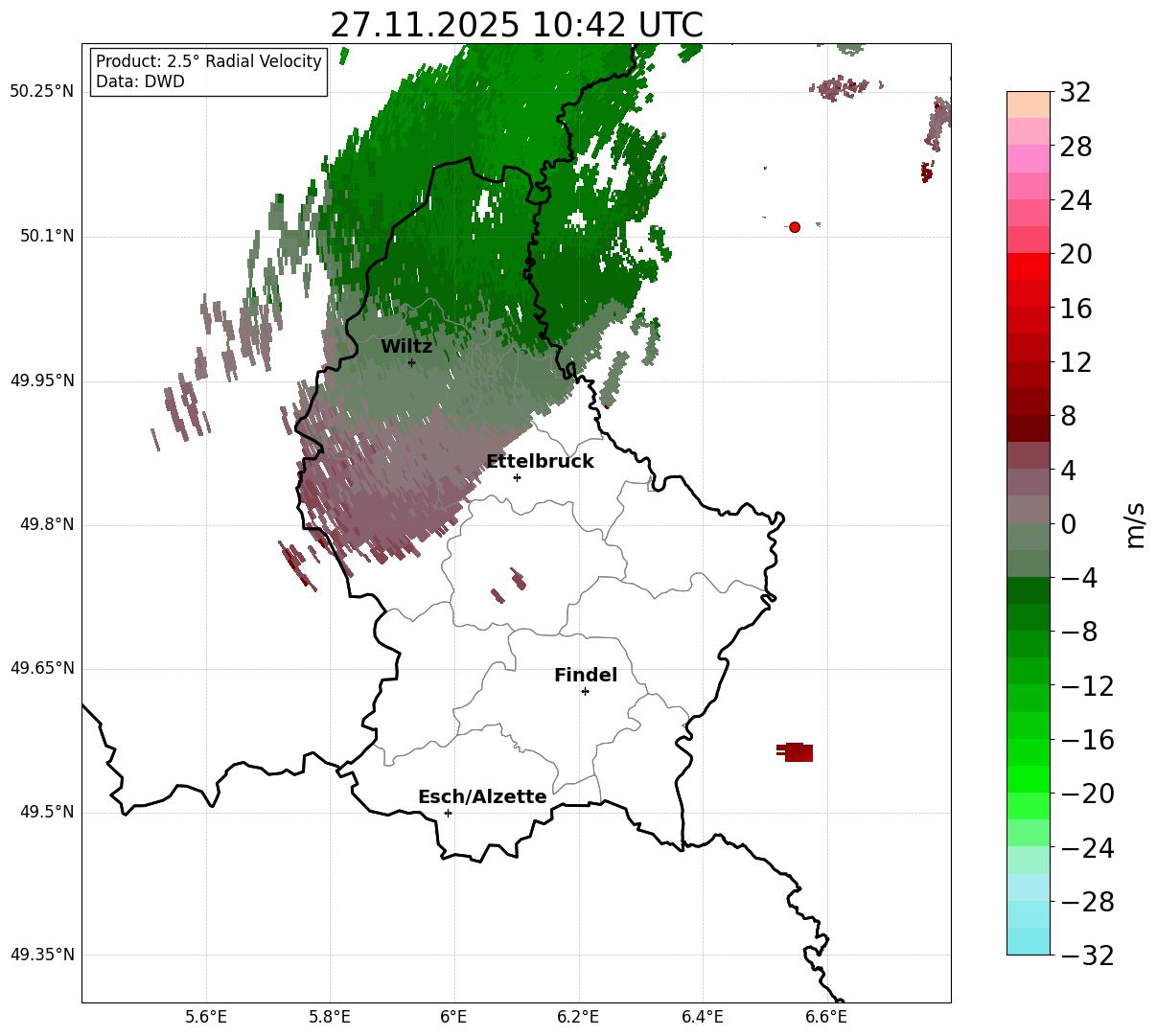Click the m/s colorbar unit label
1157x1036 pixels.
[x=1136, y=523]
